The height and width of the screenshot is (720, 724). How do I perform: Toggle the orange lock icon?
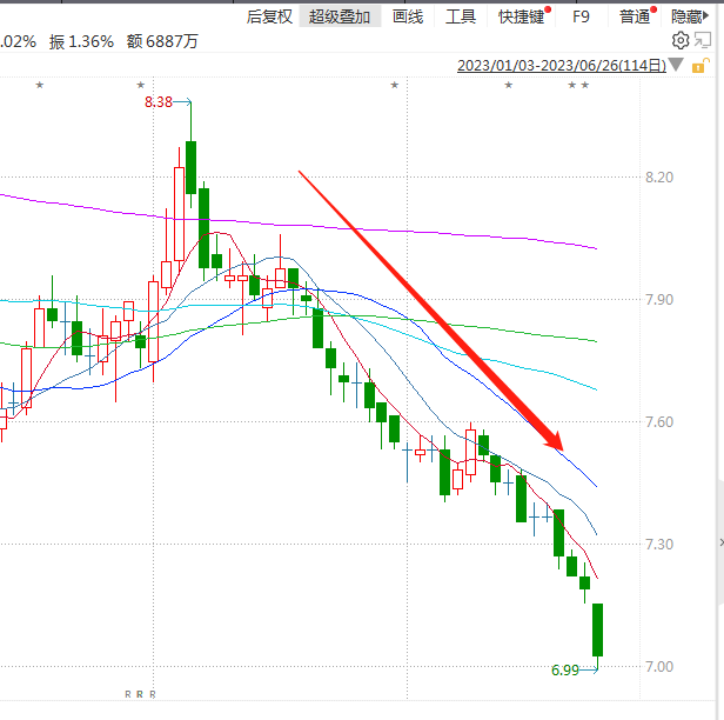[x=700, y=66]
